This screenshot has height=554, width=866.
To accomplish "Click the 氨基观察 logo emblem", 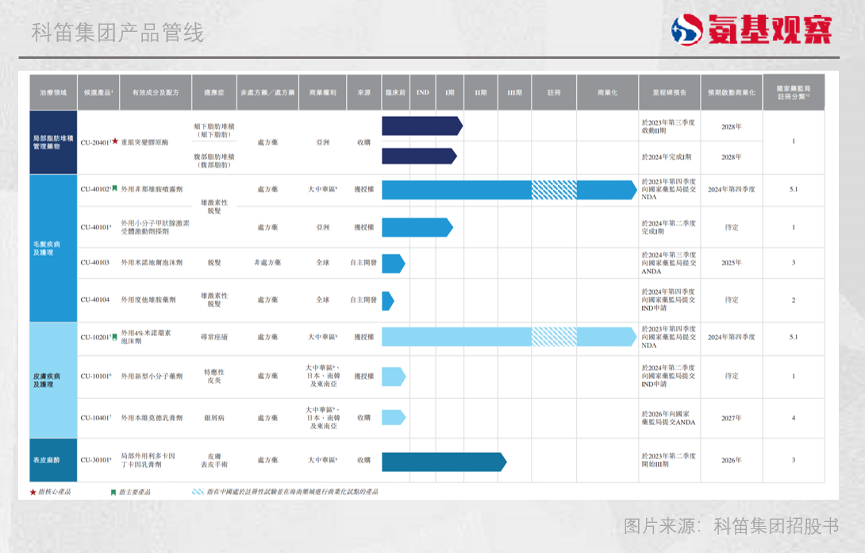I will 687,29.
